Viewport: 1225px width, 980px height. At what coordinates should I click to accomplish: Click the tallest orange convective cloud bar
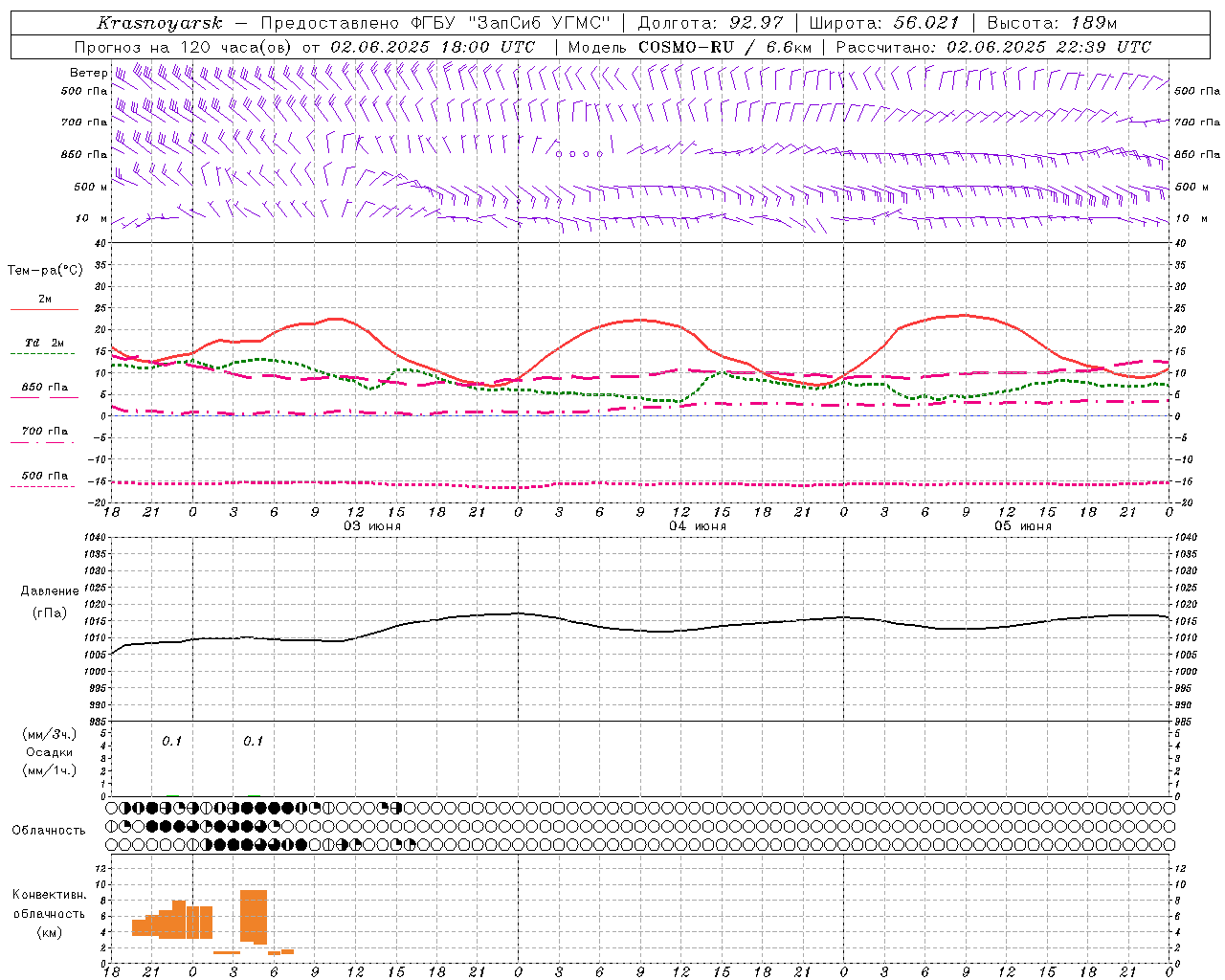click(254, 917)
